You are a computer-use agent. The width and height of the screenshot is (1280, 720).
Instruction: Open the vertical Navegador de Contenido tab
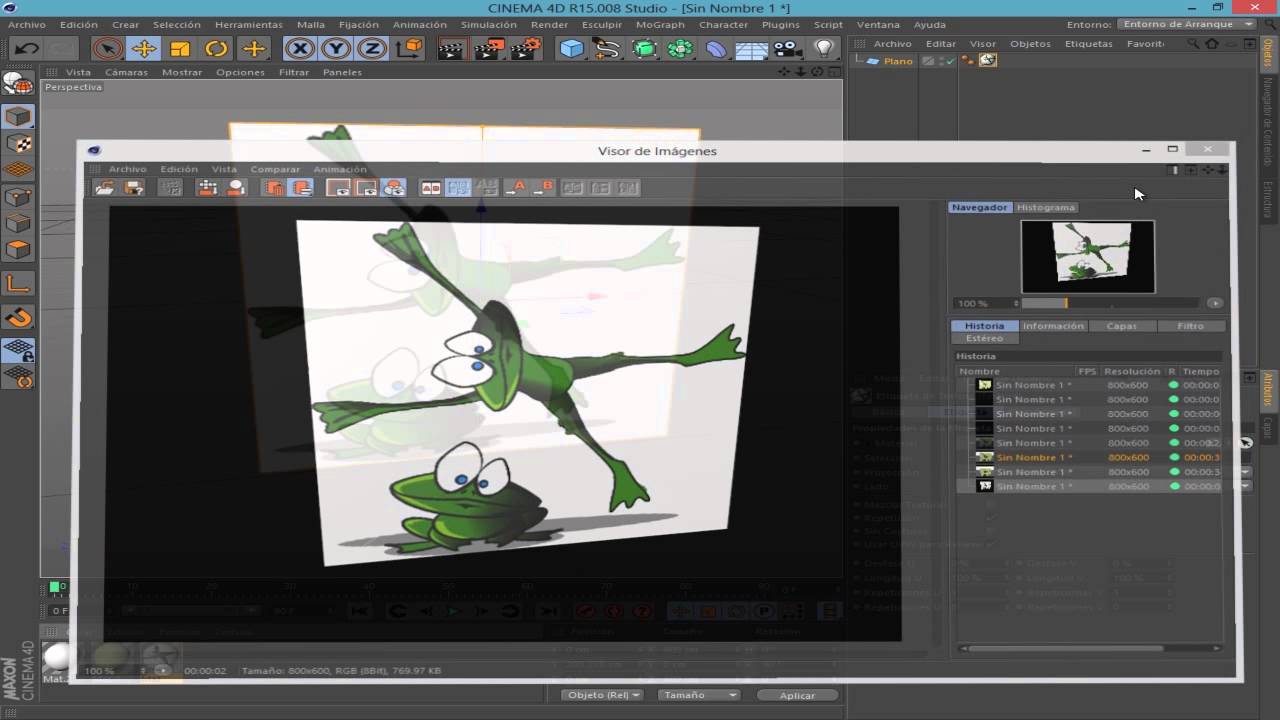click(x=1267, y=122)
